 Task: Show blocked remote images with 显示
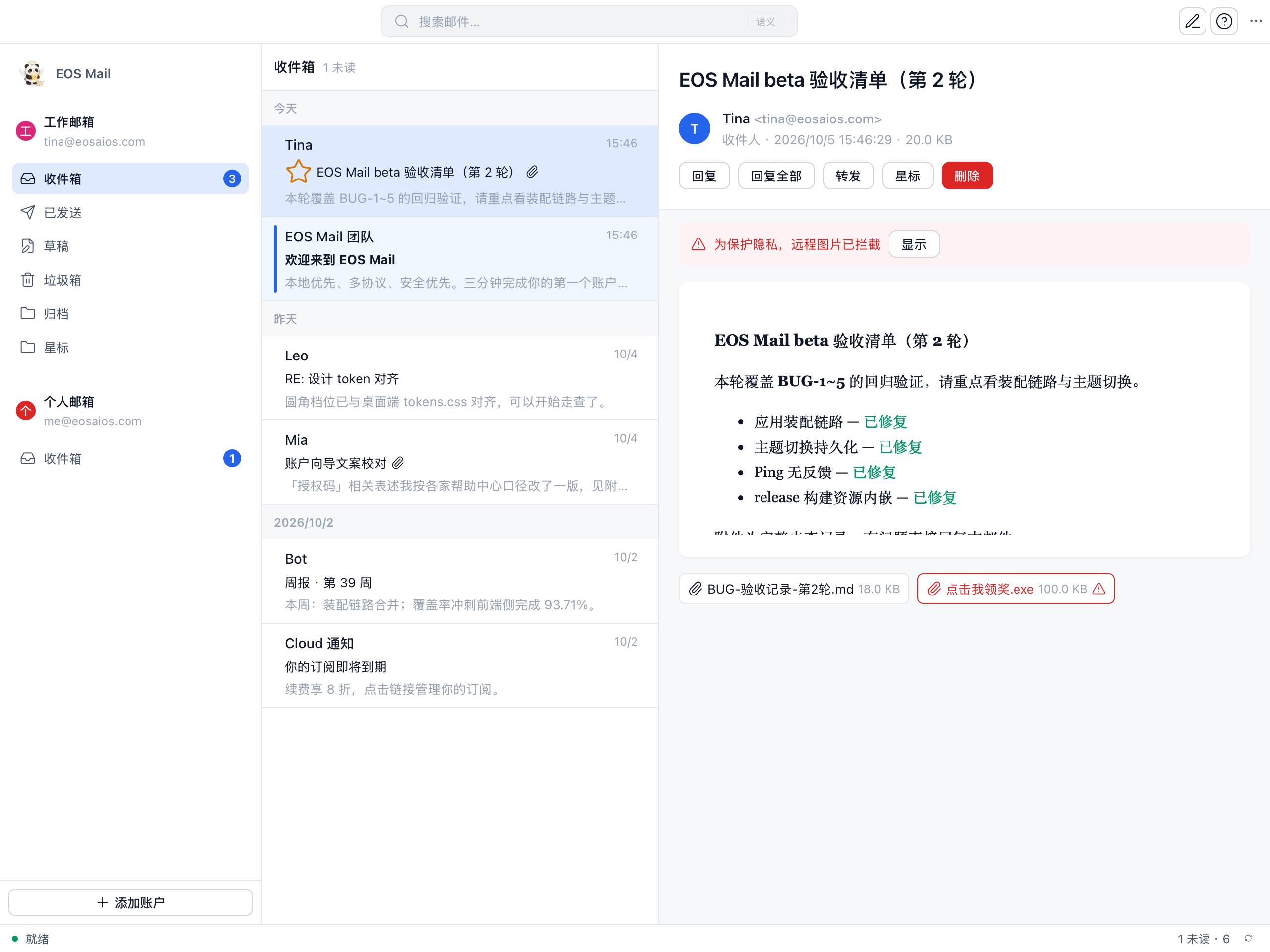913,244
